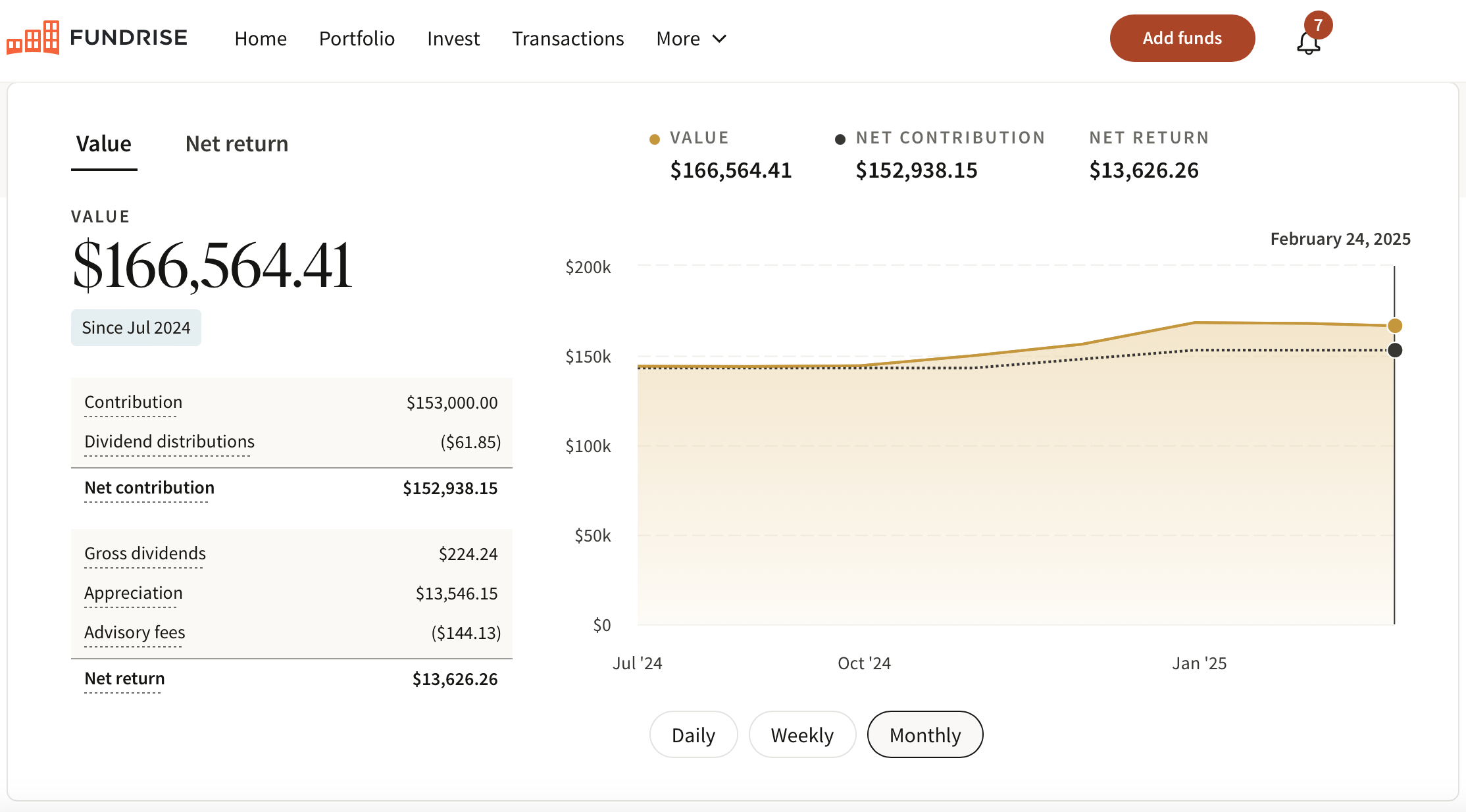Click the Home navigation icon
Viewport: 1466px width, 812px height.
[260, 37]
